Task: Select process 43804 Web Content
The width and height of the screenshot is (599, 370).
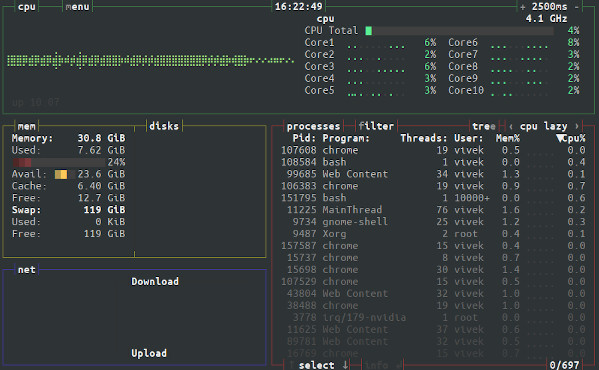Action: click(x=433, y=294)
